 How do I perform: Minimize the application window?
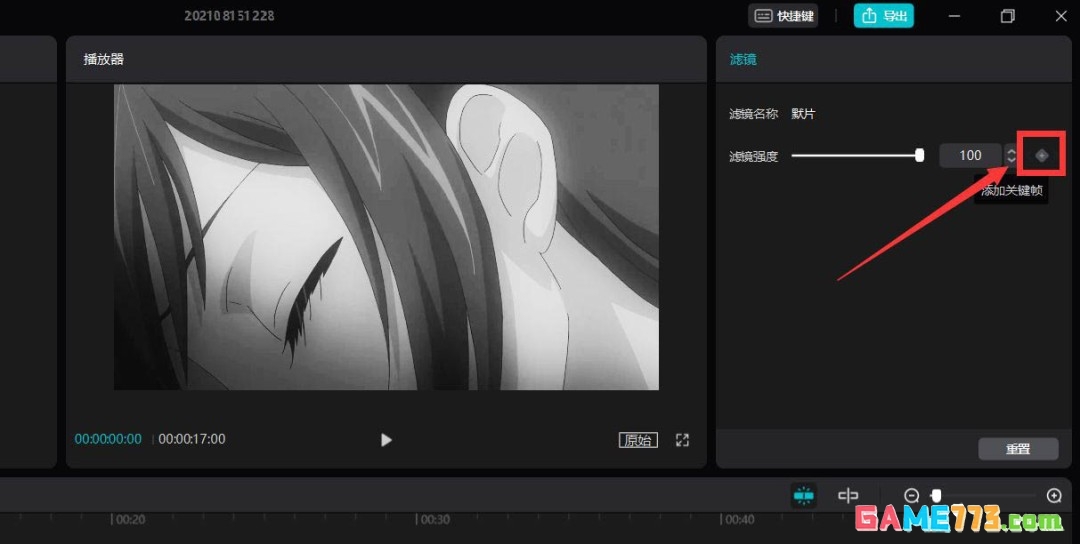click(x=954, y=16)
